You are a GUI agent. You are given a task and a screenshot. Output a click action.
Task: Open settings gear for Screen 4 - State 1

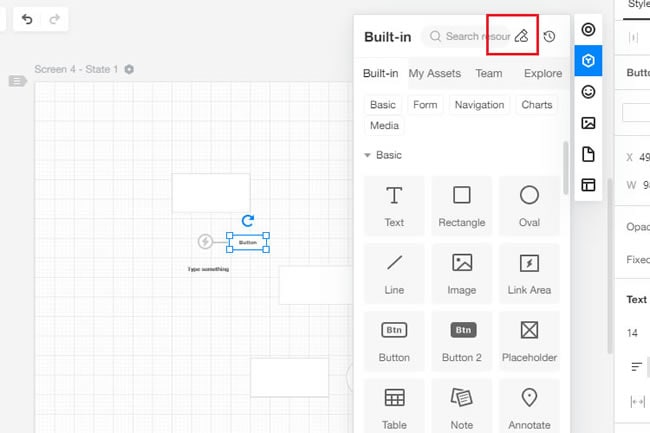point(129,69)
